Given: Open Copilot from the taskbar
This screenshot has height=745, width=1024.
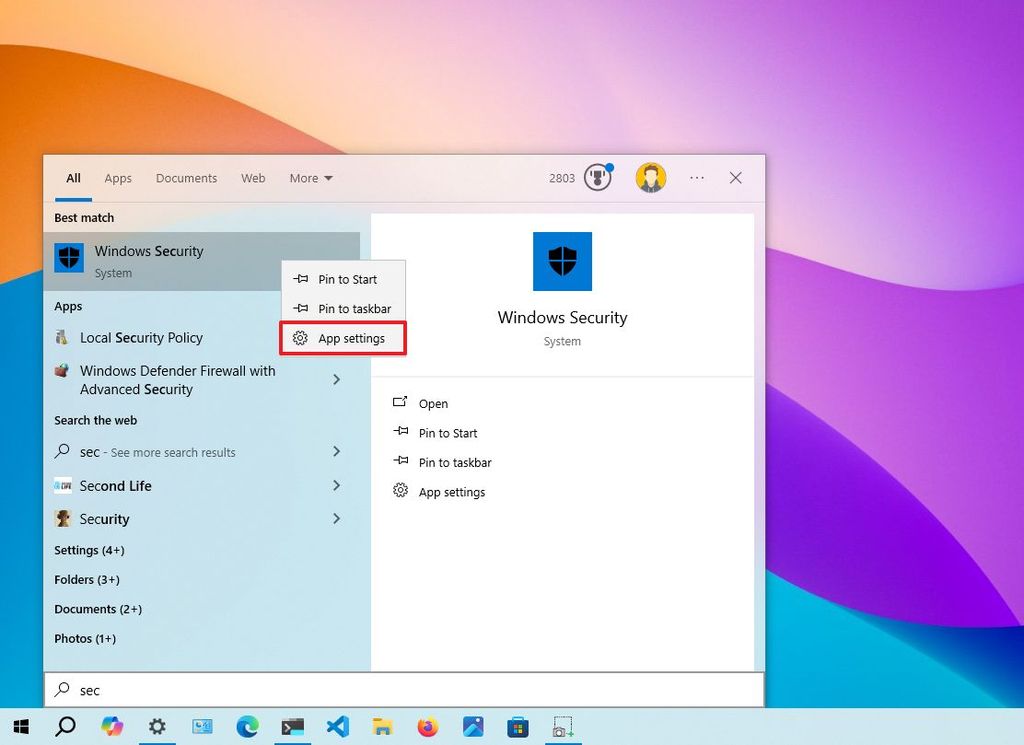Looking at the screenshot, I should click(x=112, y=727).
